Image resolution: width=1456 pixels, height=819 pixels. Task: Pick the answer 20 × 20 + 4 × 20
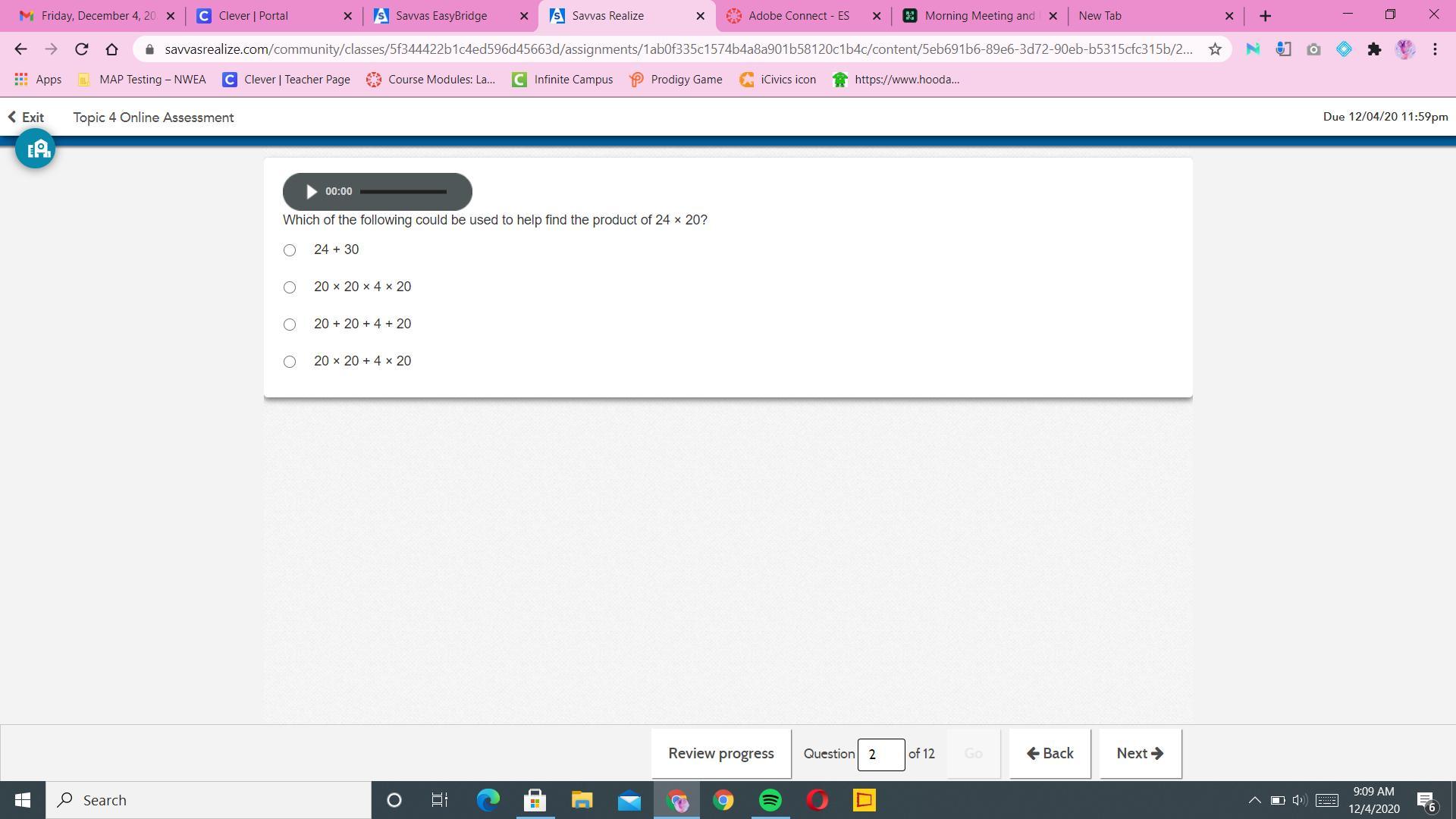click(290, 362)
